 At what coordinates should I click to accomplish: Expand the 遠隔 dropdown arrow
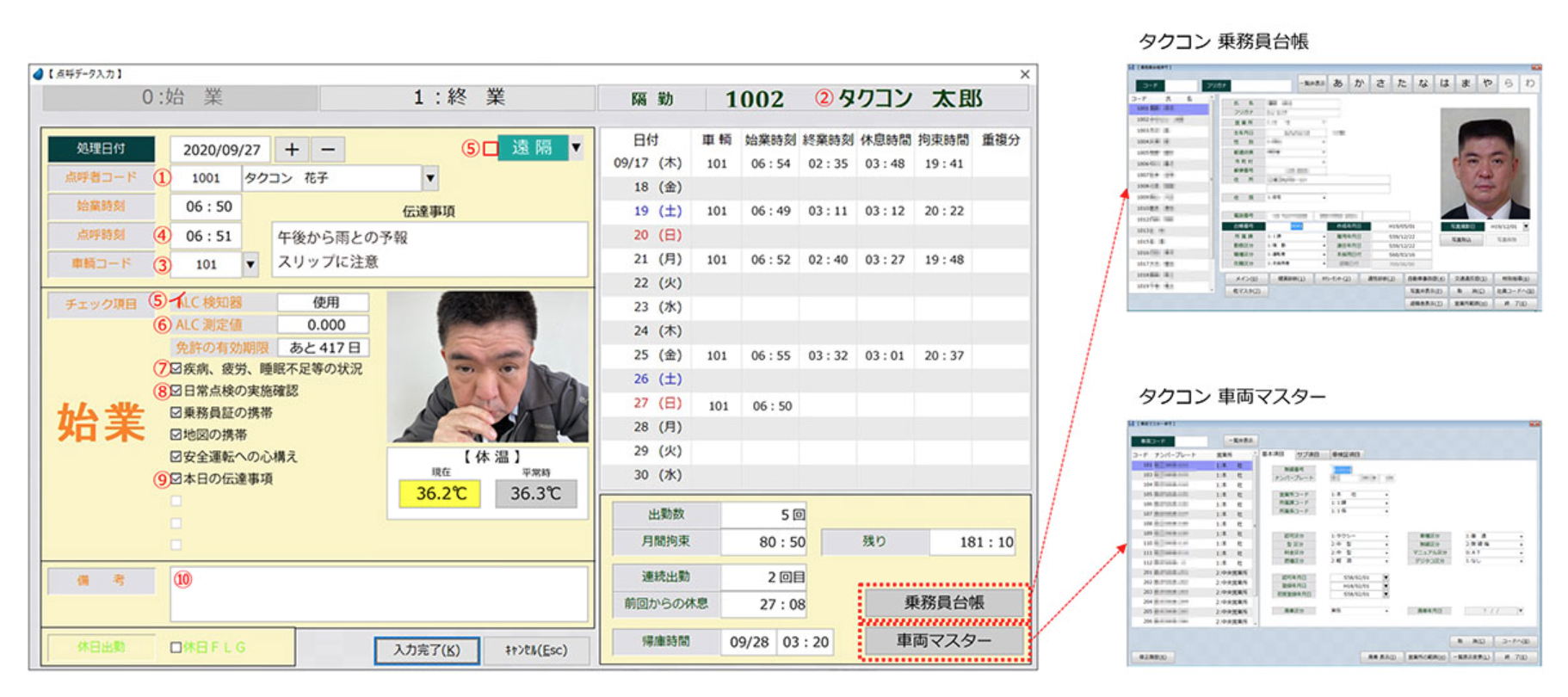coord(577,148)
